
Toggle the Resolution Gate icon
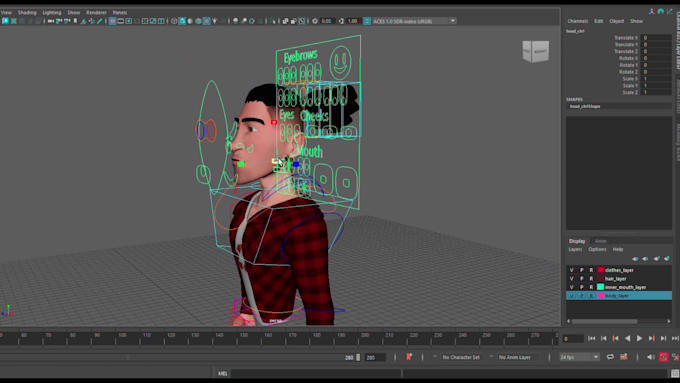point(129,21)
